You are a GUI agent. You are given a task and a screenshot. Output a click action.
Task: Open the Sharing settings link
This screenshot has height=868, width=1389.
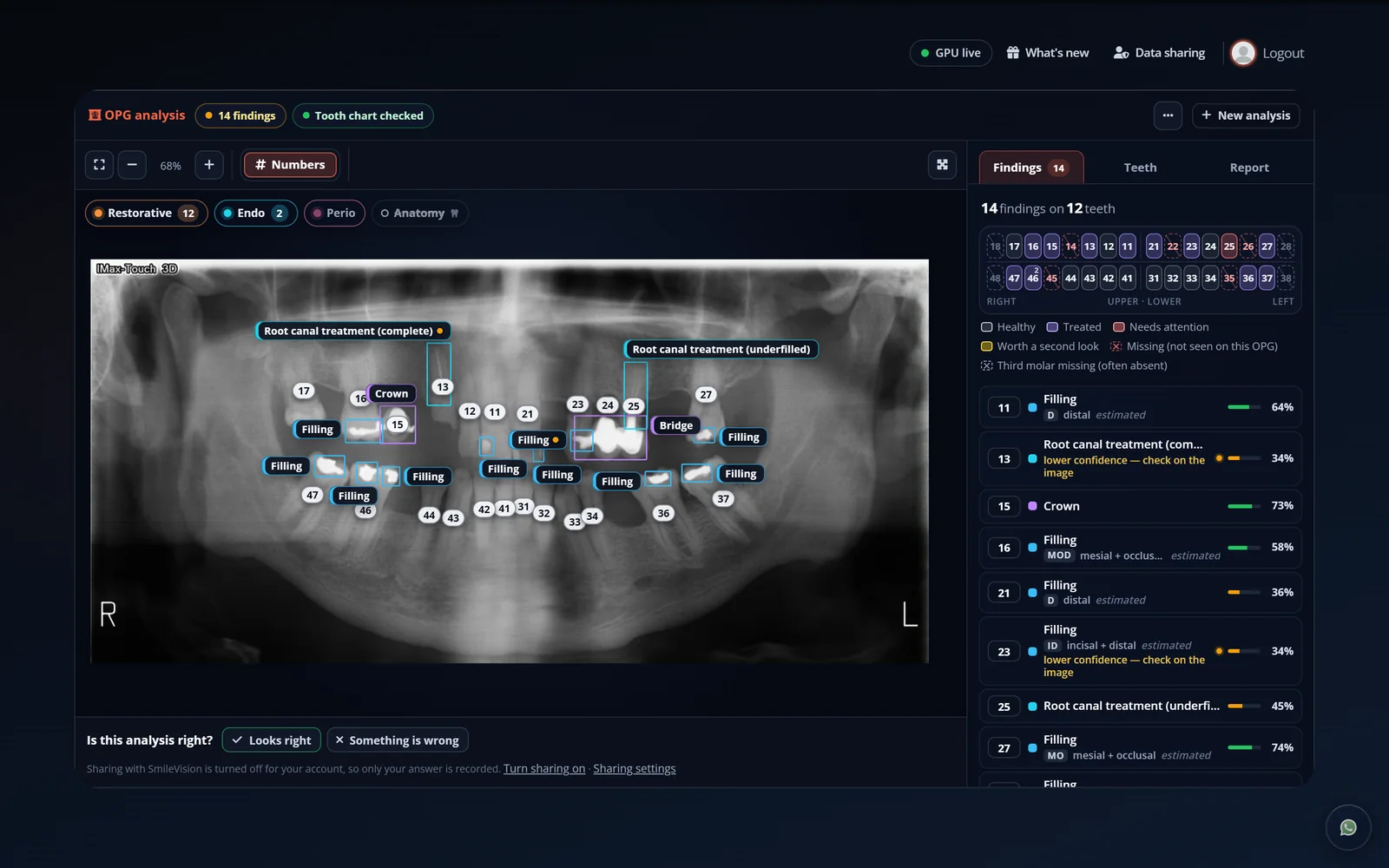click(635, 769)
